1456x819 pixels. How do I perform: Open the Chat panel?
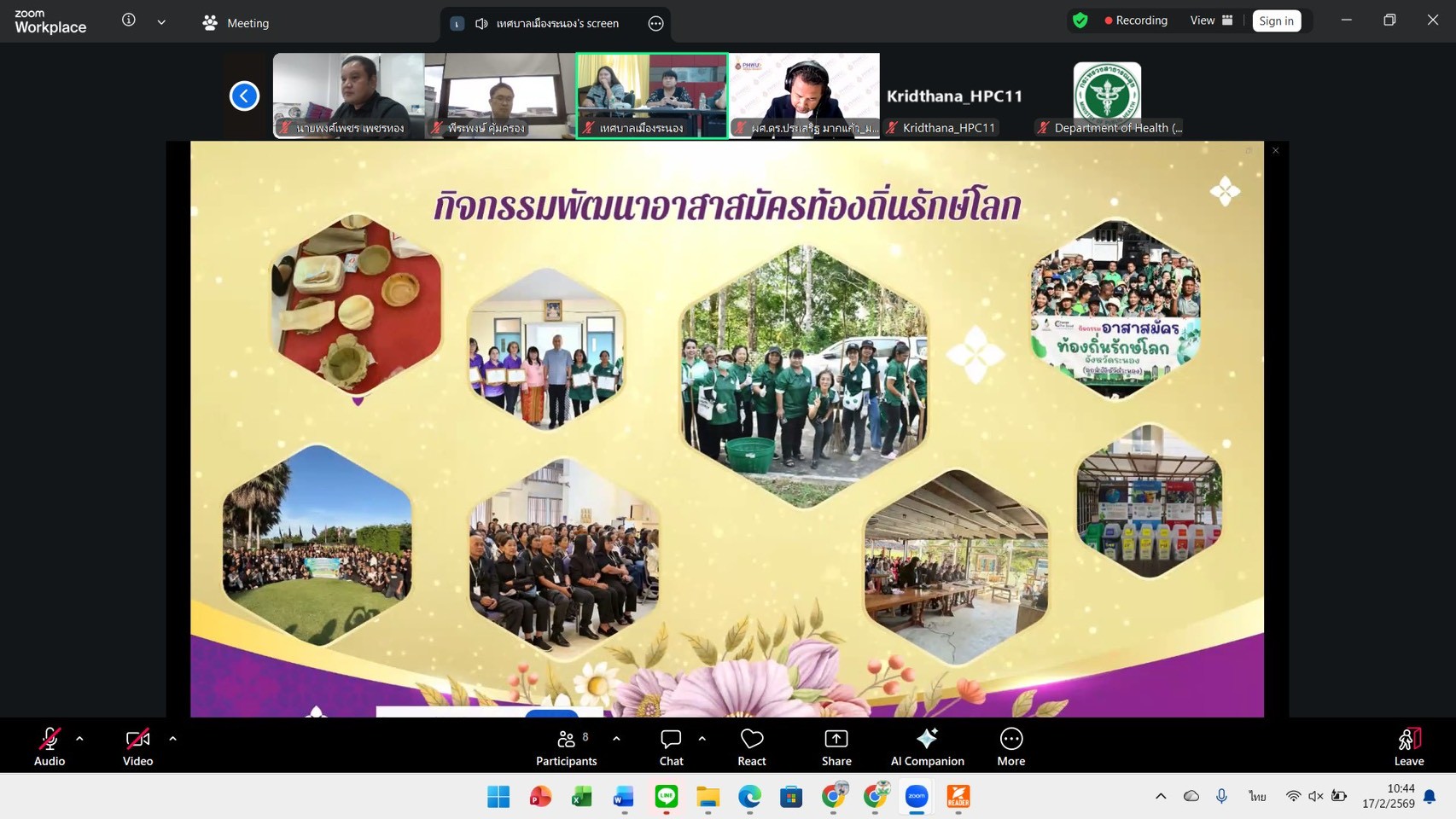(671, 746)
